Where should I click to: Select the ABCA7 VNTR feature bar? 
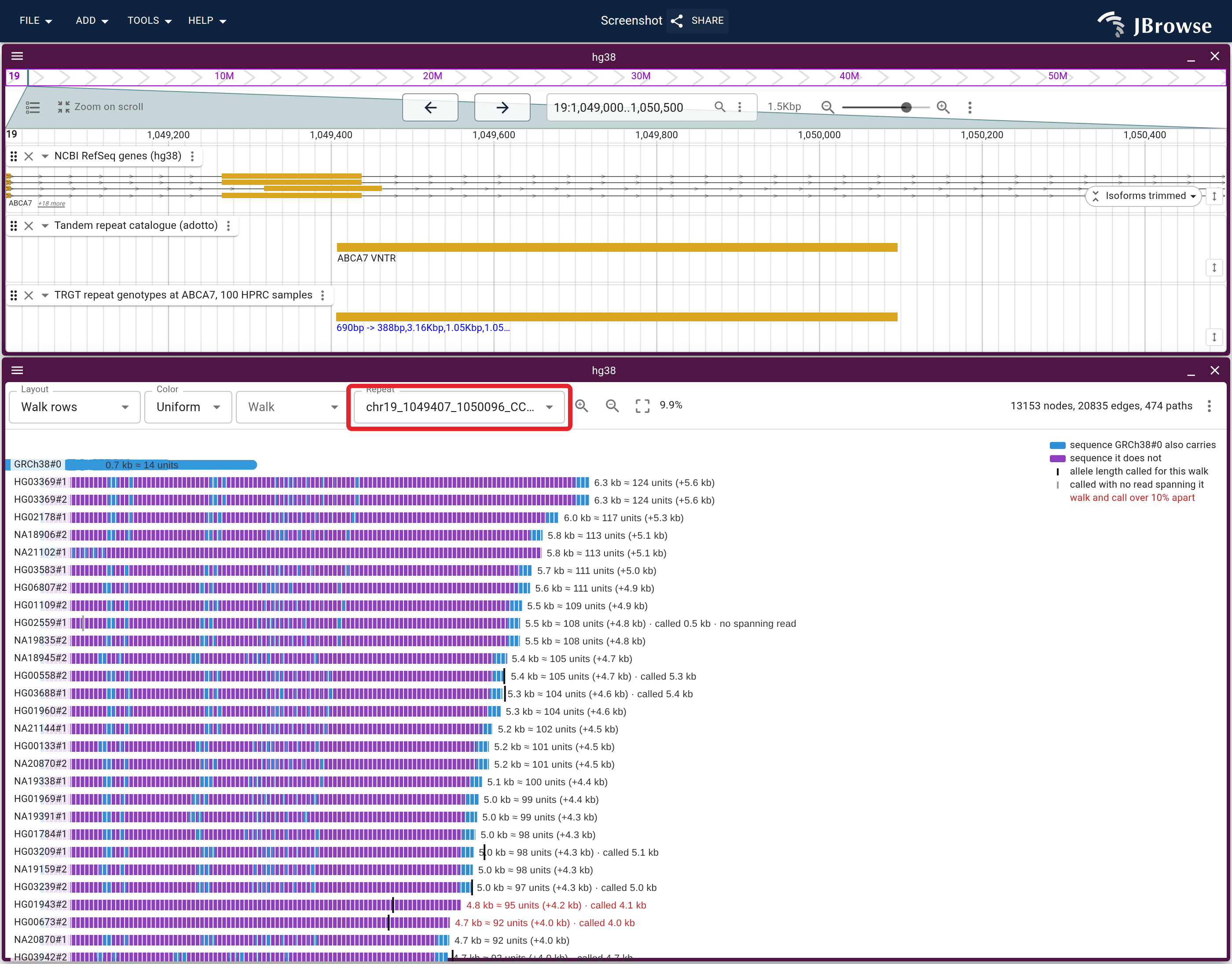click(x=617, y=247)
